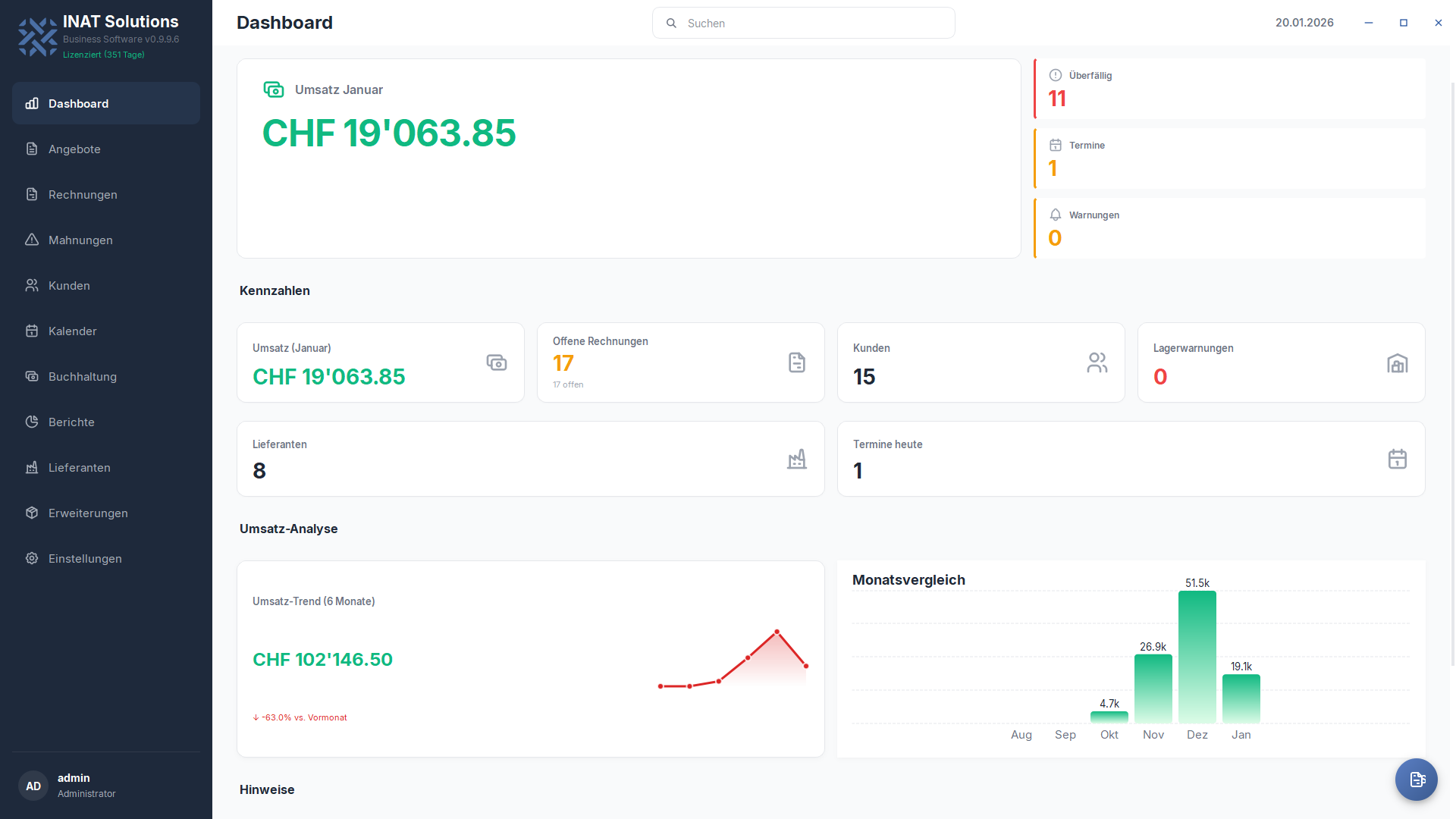
Task: Click the floating new-document button
Action: pos(1417,780)
